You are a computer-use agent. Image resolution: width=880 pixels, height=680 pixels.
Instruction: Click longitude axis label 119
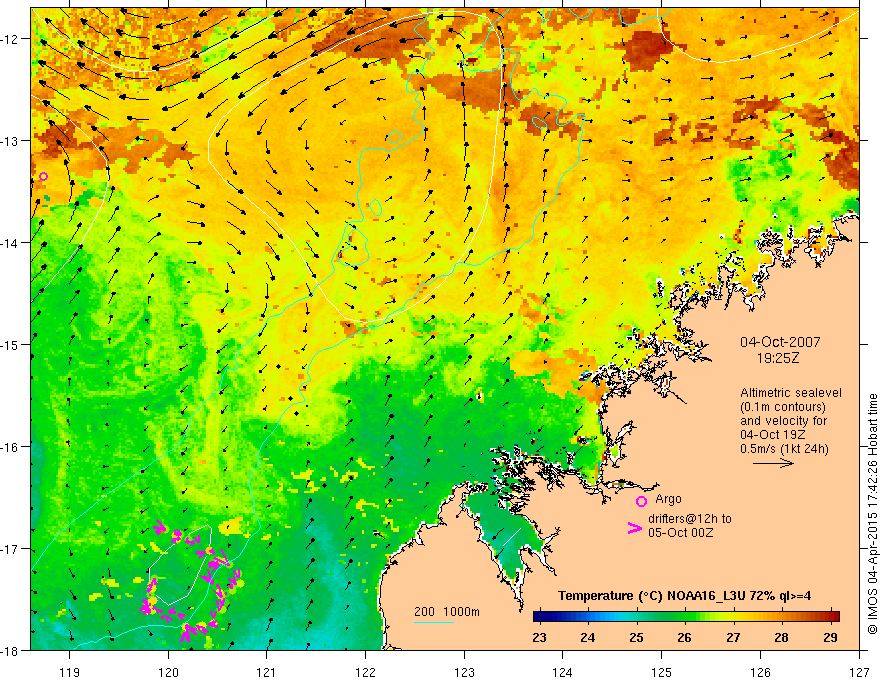tap(70, 672)
